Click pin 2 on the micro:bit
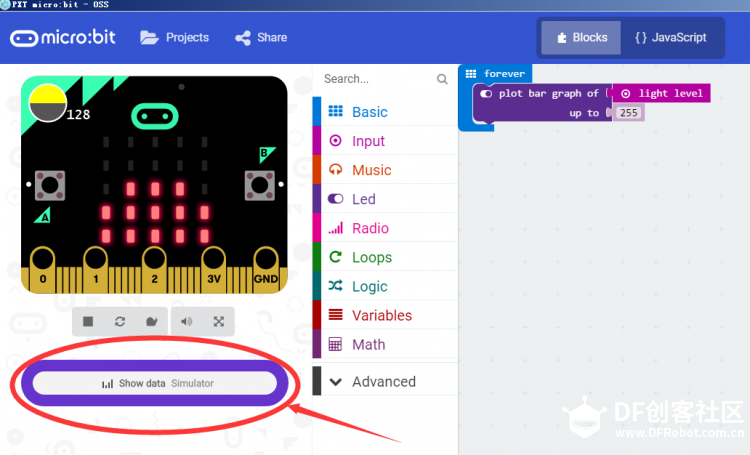This screenshot has width=750, height=455. click(154, 269)
